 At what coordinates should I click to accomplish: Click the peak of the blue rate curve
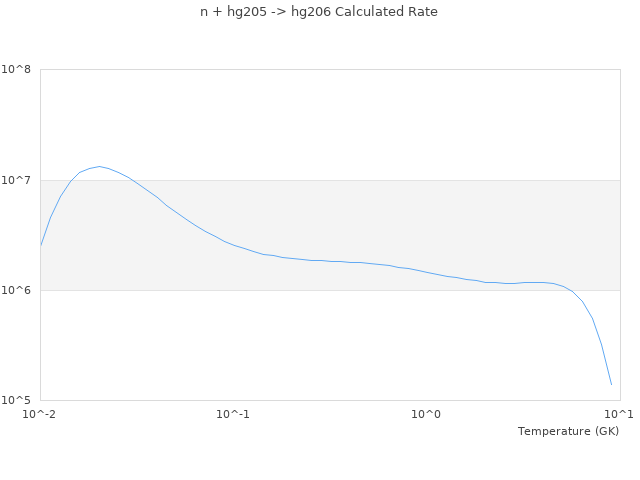pyautogui.click(x=98, y=166)
